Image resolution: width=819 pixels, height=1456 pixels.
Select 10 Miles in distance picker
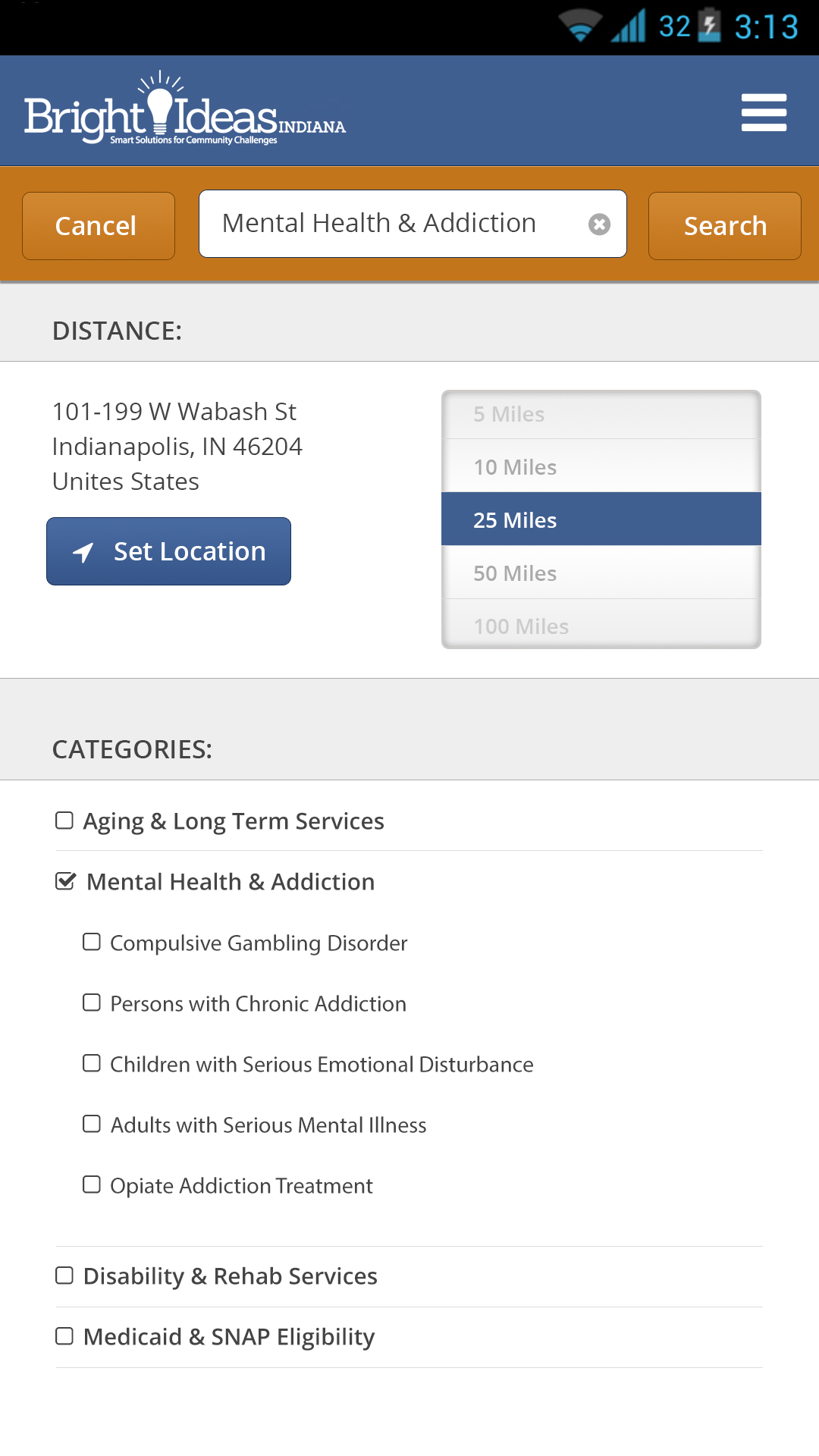pos(601,466)
